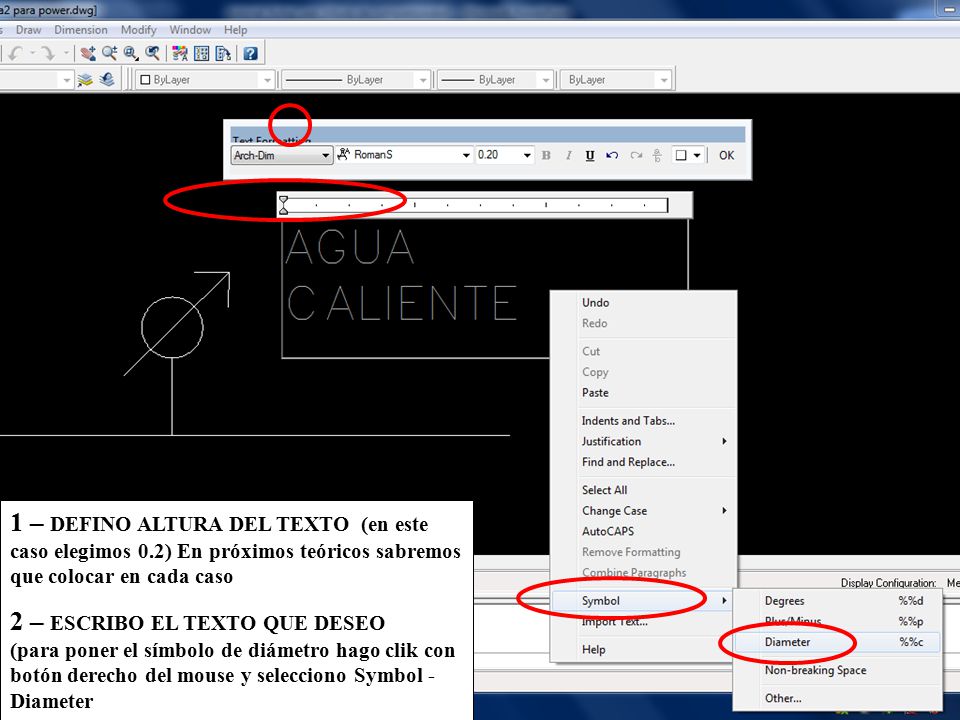Screen dimensions: 960x720
Task: Open the Tool Palettes icon
Action: (223, 53)
